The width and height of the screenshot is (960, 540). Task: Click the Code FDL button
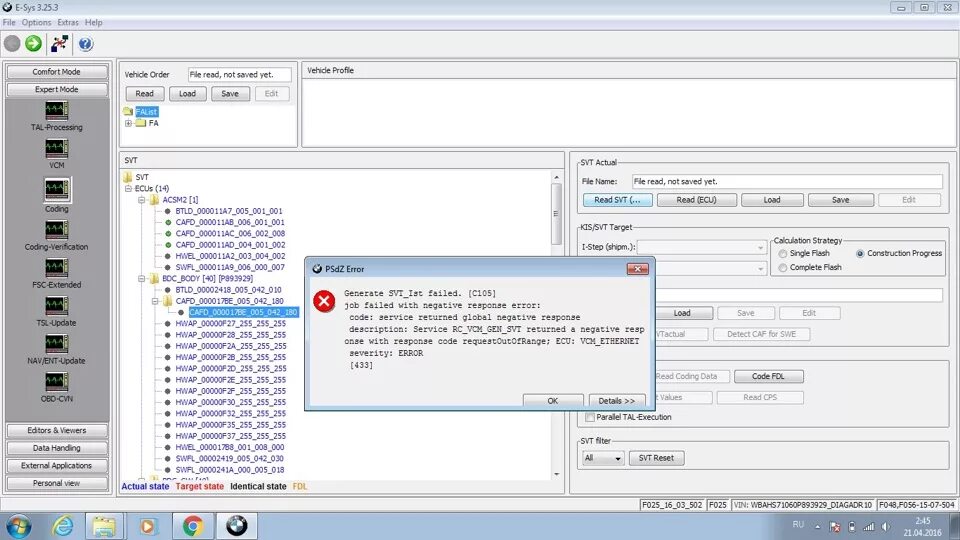(768, 377)
